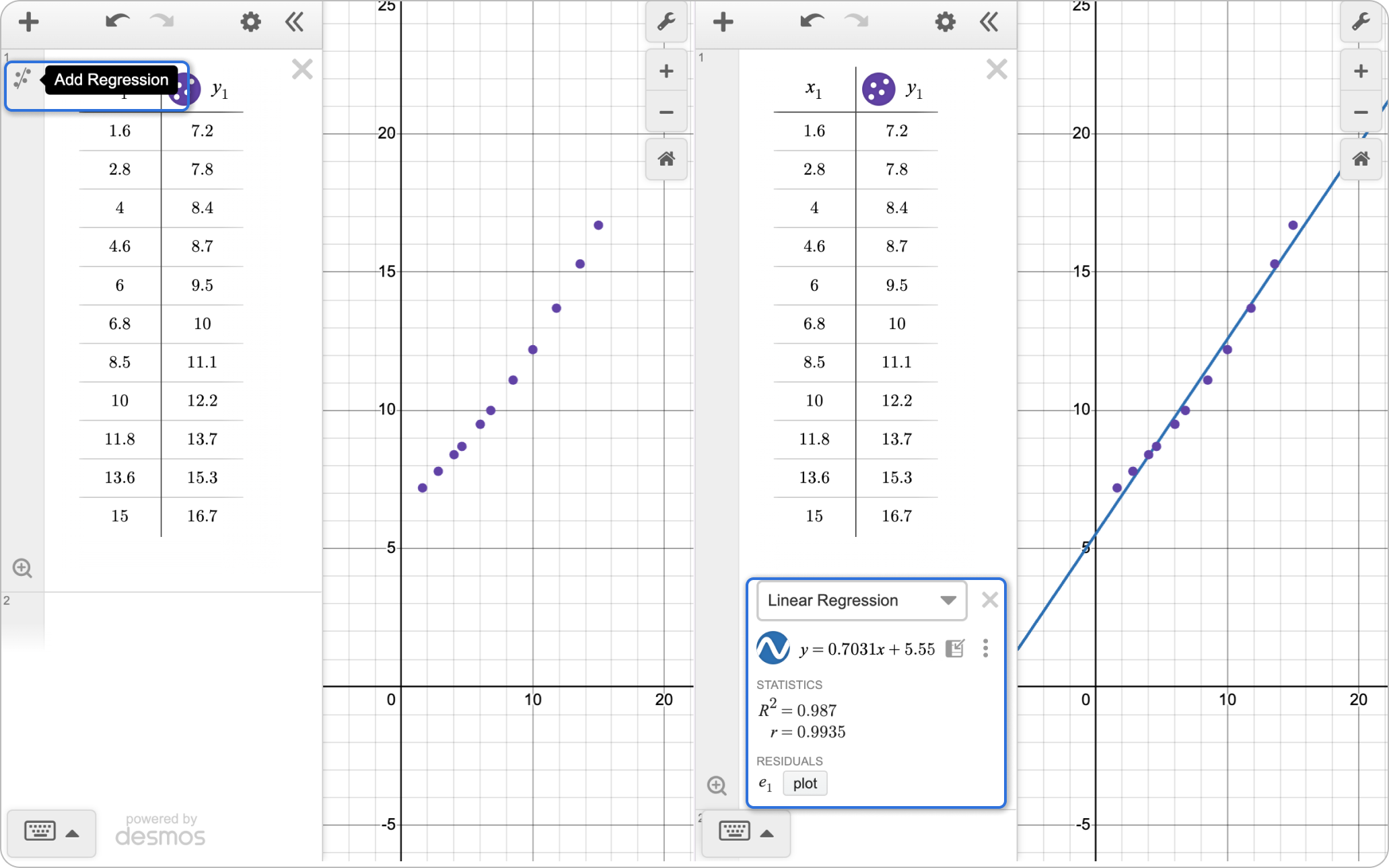
Task: Click Add Regression icon in left panel
Action: tap(22, 79)
